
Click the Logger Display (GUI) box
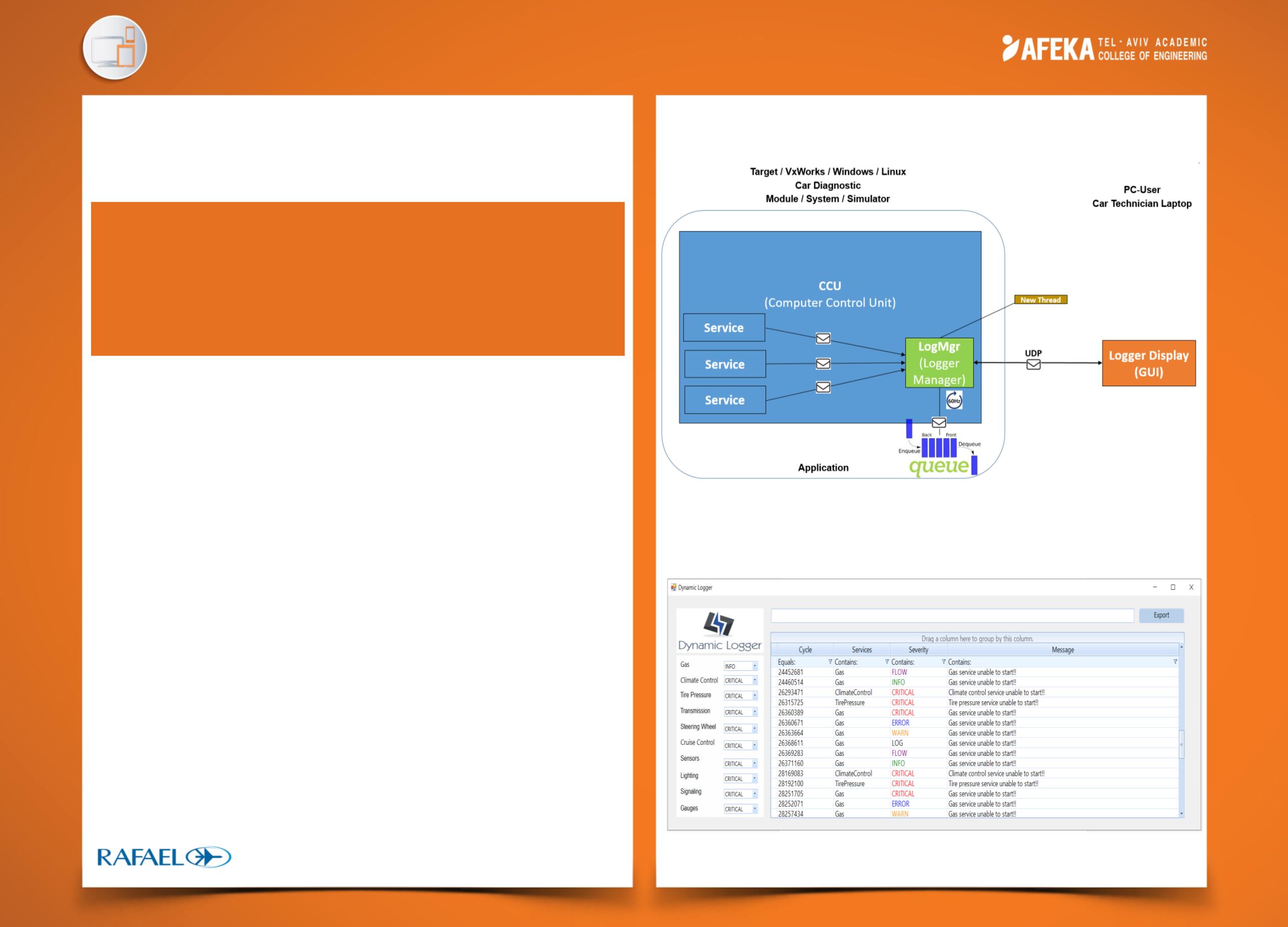click(1148, 363)
